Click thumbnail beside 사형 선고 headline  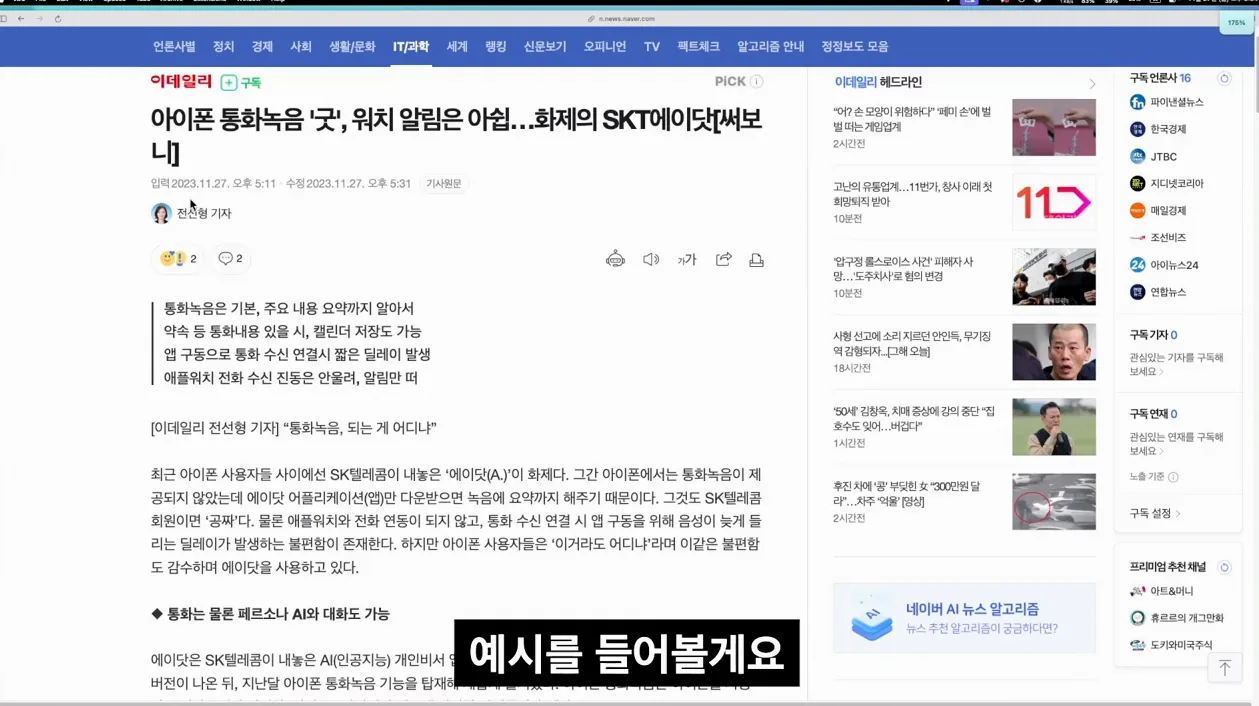pos(1054,352)
